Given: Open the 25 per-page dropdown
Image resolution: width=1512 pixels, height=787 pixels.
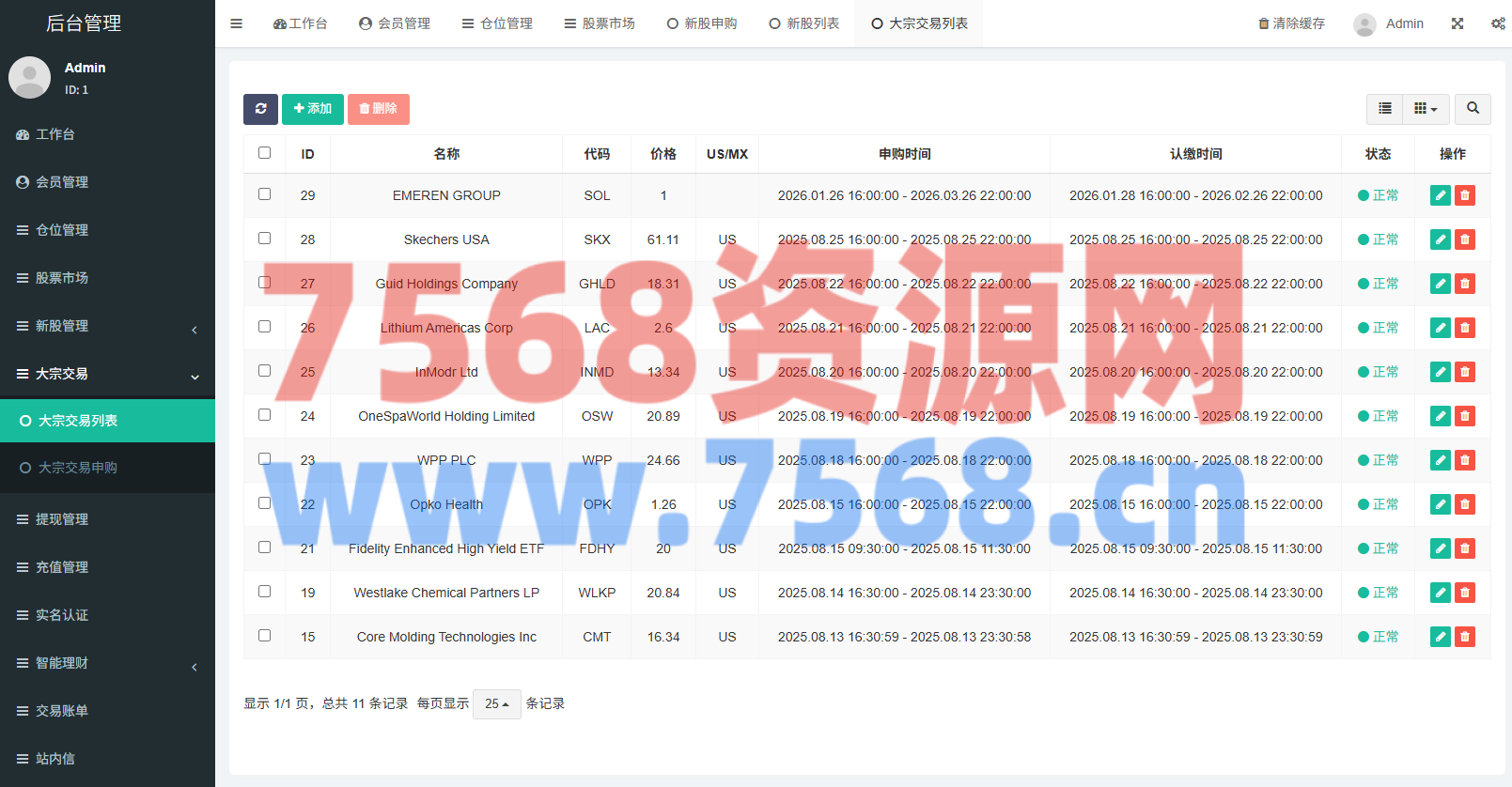Looking at the screenshot, I should click(496, 703).
